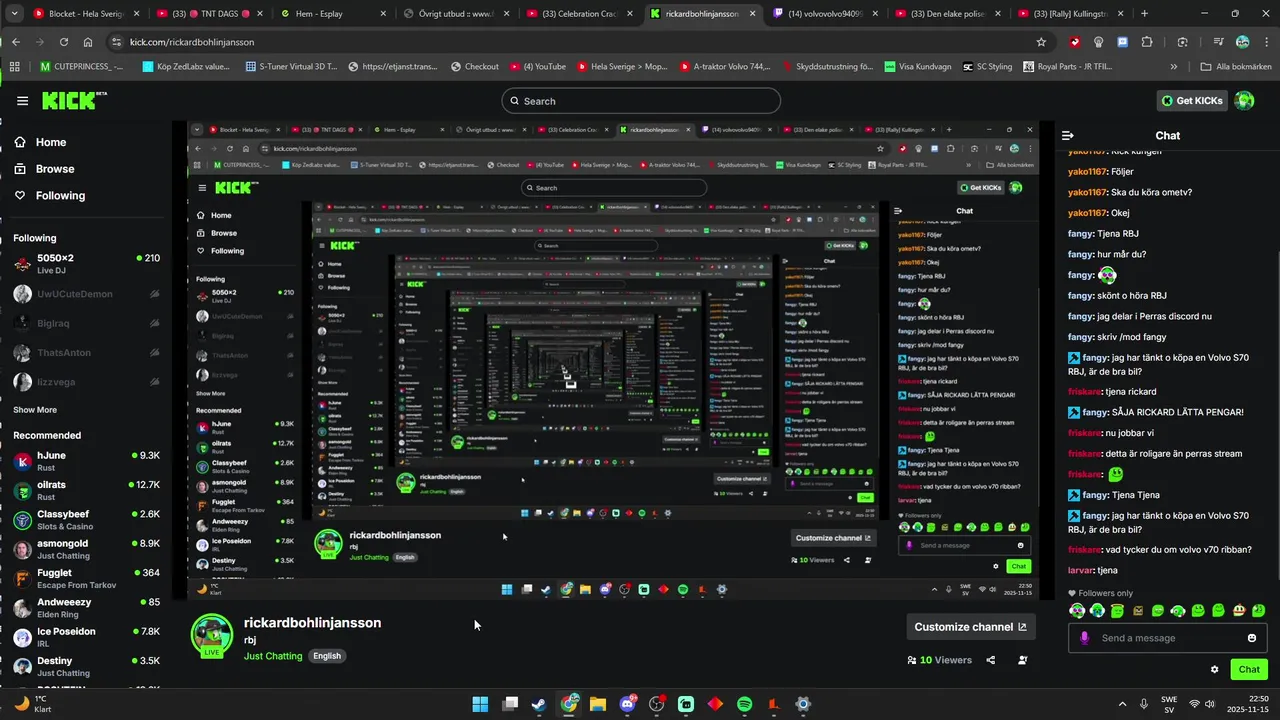Screen dimensions: 1280x720
Task: Open chat settings gear icon
Action: 1215,670
